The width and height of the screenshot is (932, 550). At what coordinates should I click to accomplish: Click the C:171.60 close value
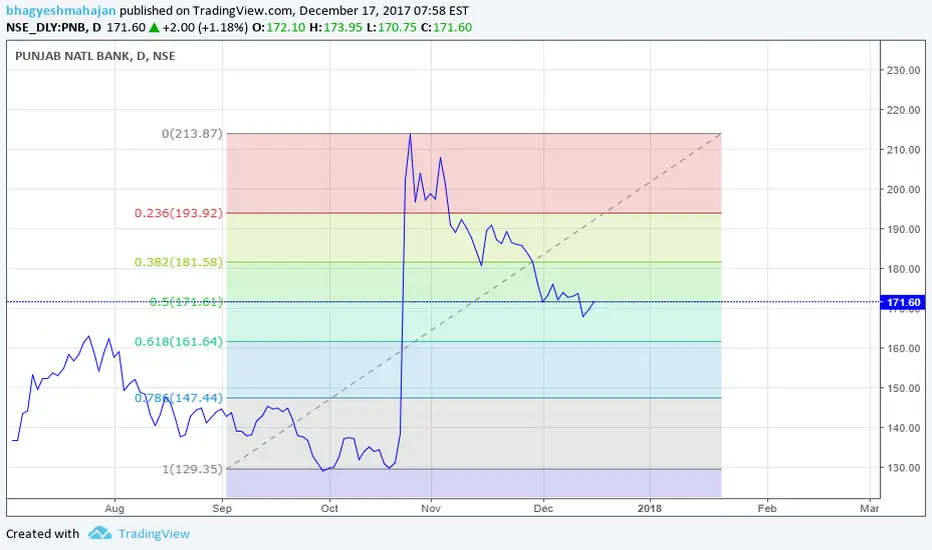446,27
